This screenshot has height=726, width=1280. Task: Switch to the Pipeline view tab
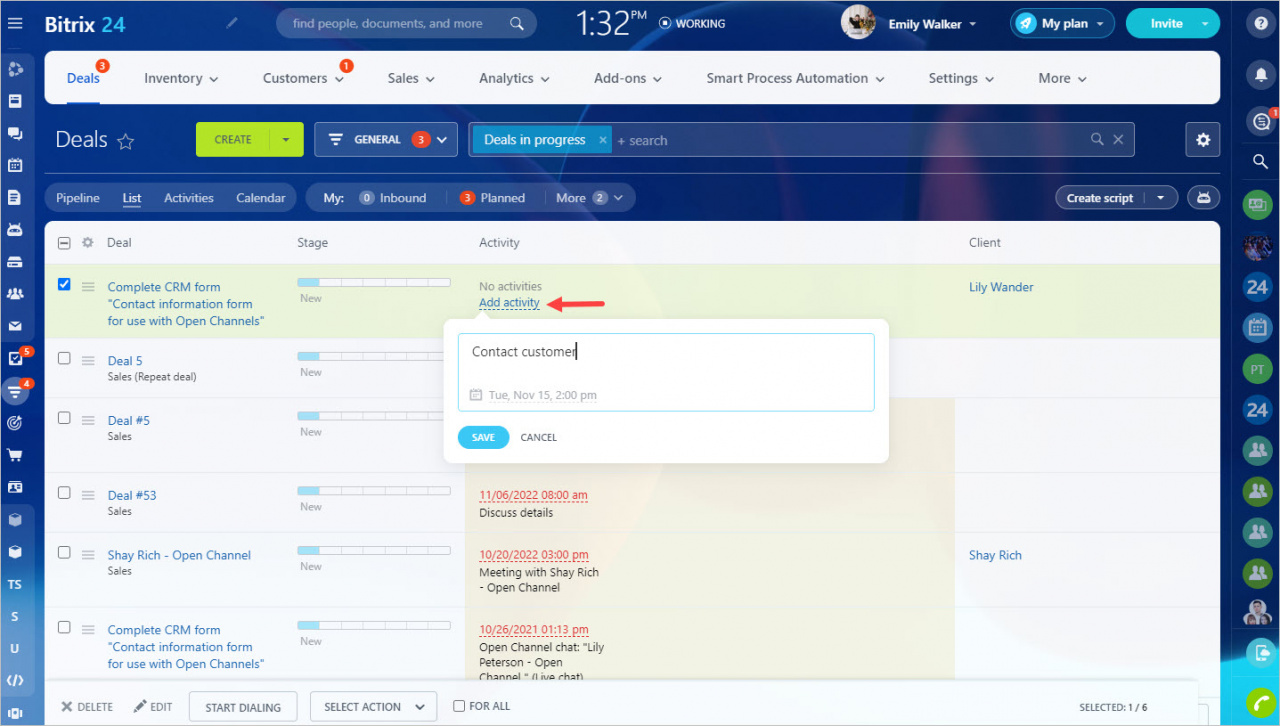(x=78, y=198)
